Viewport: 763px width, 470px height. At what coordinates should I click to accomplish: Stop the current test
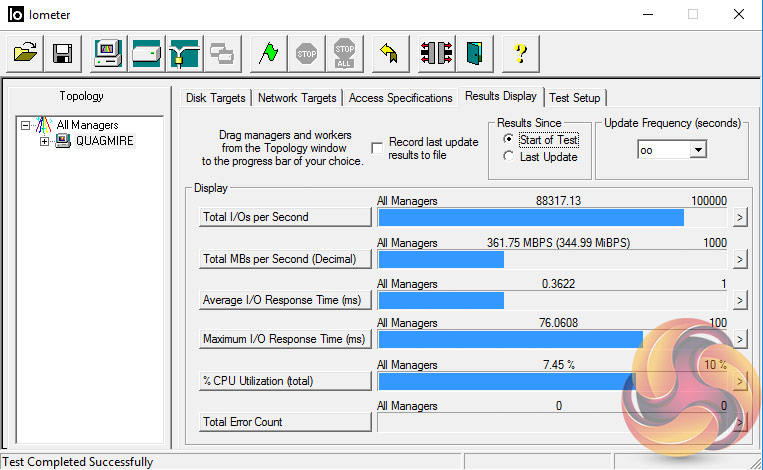point(306,53)
